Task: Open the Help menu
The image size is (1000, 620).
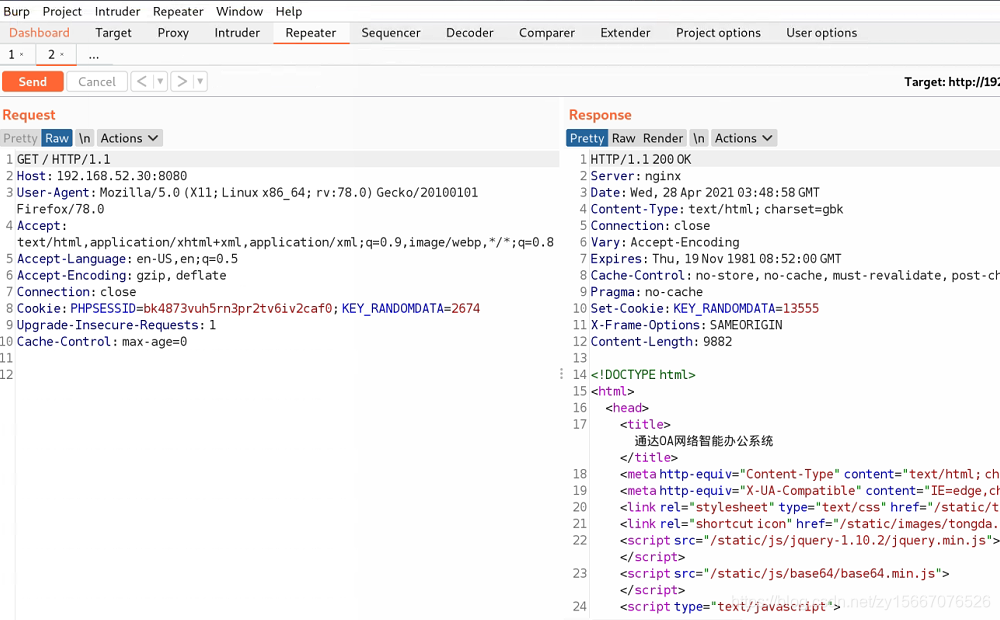Action: [x=289, y=11]
